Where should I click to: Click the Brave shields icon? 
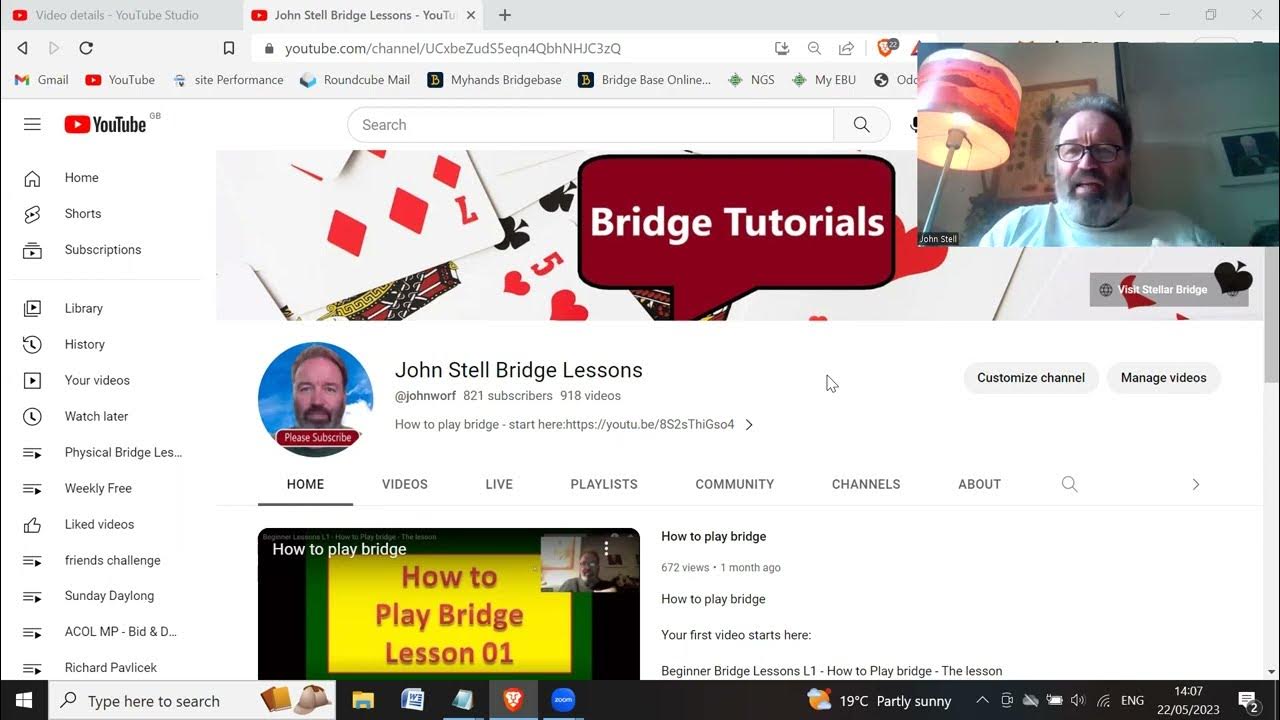886,47
